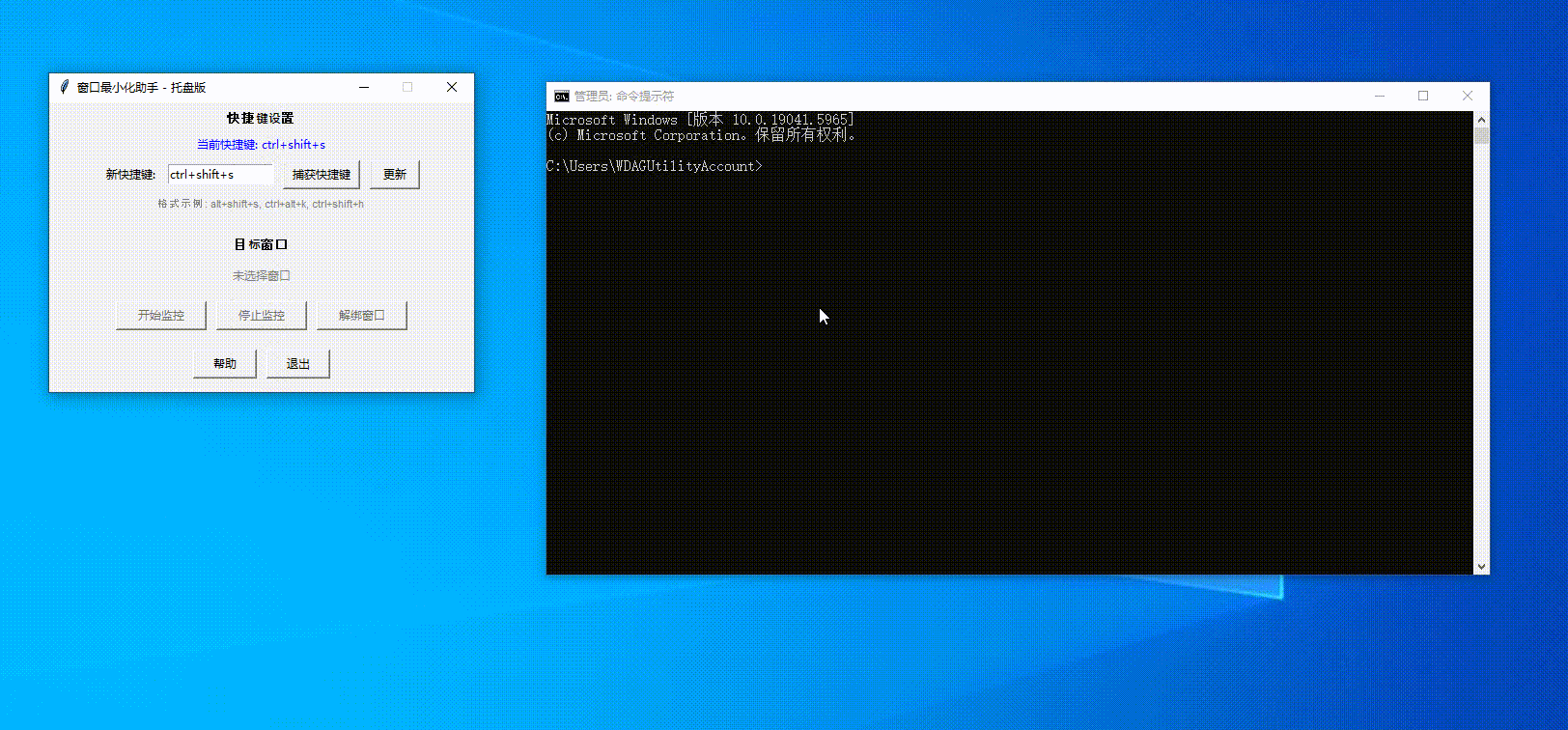This screenshot has height=730, width=1568.
Task: Exit the app with 退出
Action: click(298, 364)
